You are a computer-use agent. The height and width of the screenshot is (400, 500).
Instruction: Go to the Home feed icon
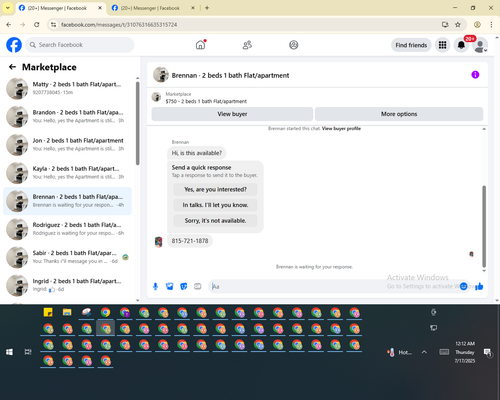(x=200, y=45)
